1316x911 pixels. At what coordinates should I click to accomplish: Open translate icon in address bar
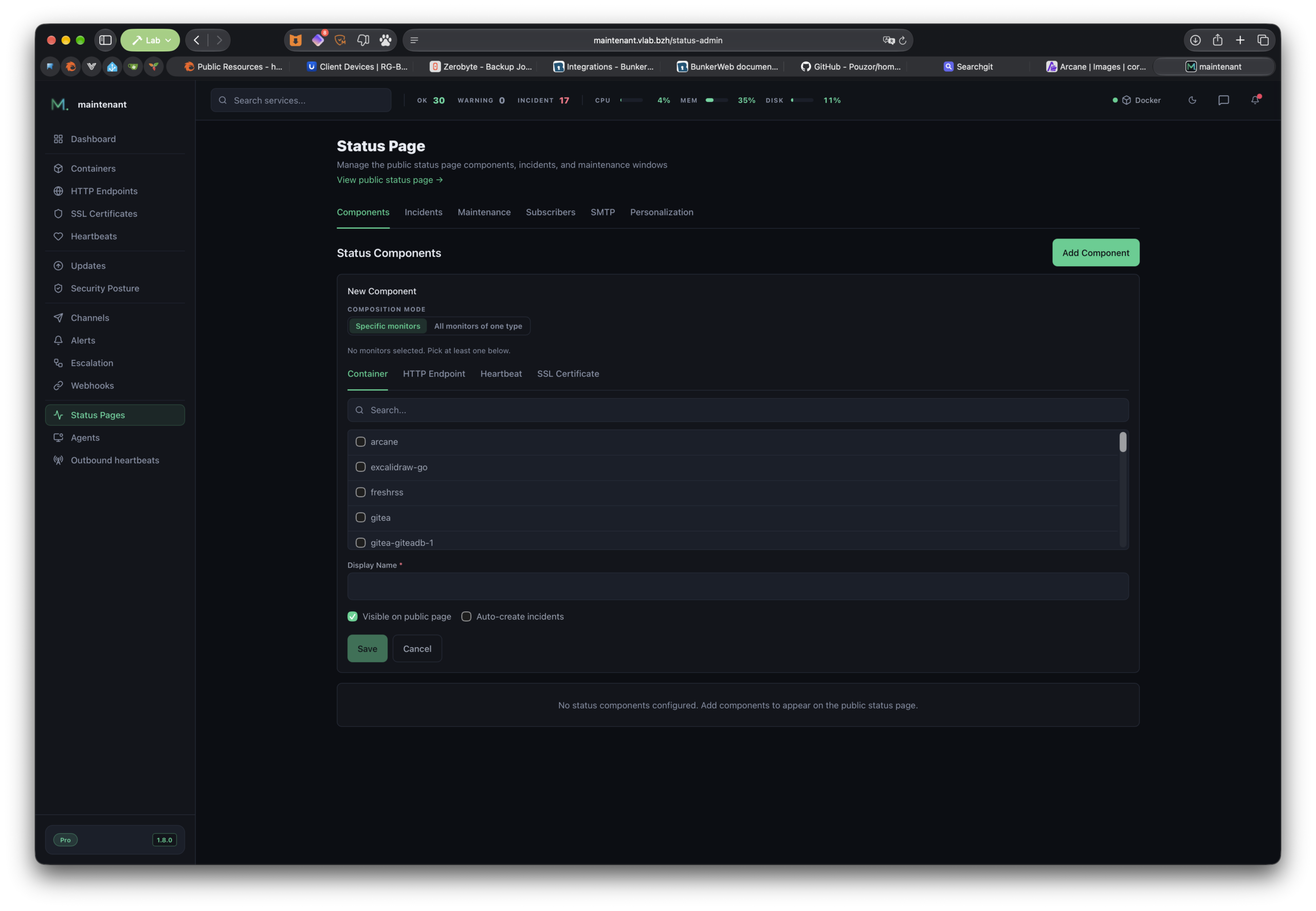tap(888, 40)
